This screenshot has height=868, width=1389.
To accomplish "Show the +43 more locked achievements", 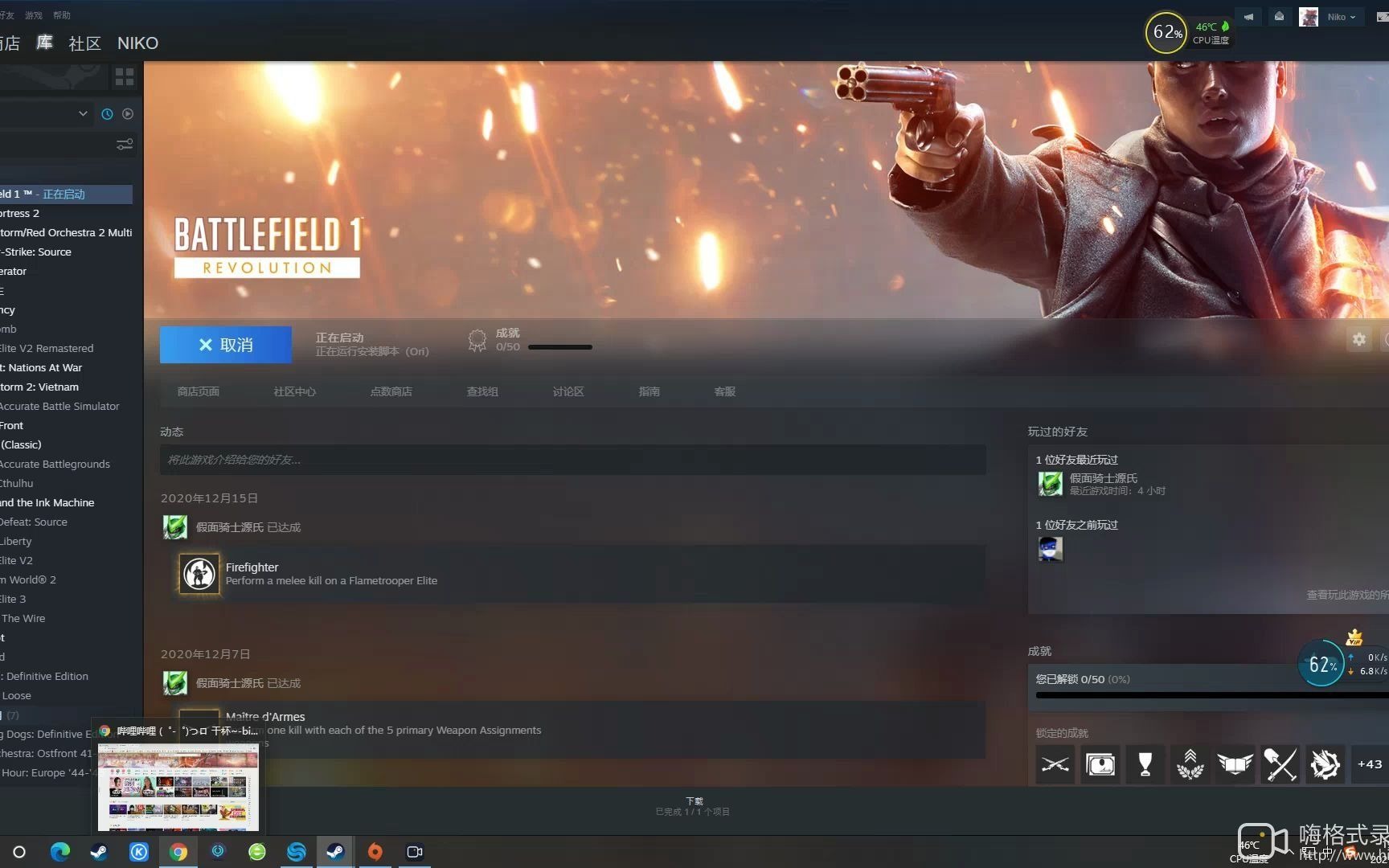I will tap(1370, 764).
